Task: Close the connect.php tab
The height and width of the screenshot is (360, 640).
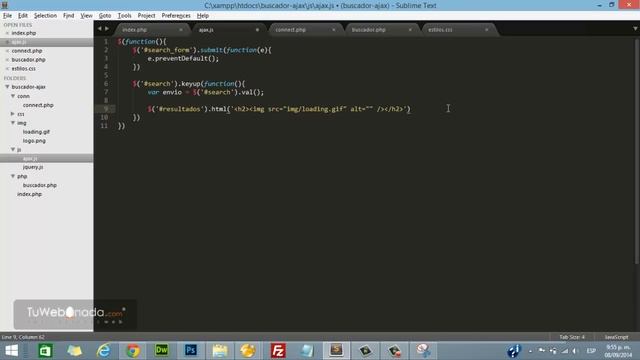Action: tap(333, 30)
